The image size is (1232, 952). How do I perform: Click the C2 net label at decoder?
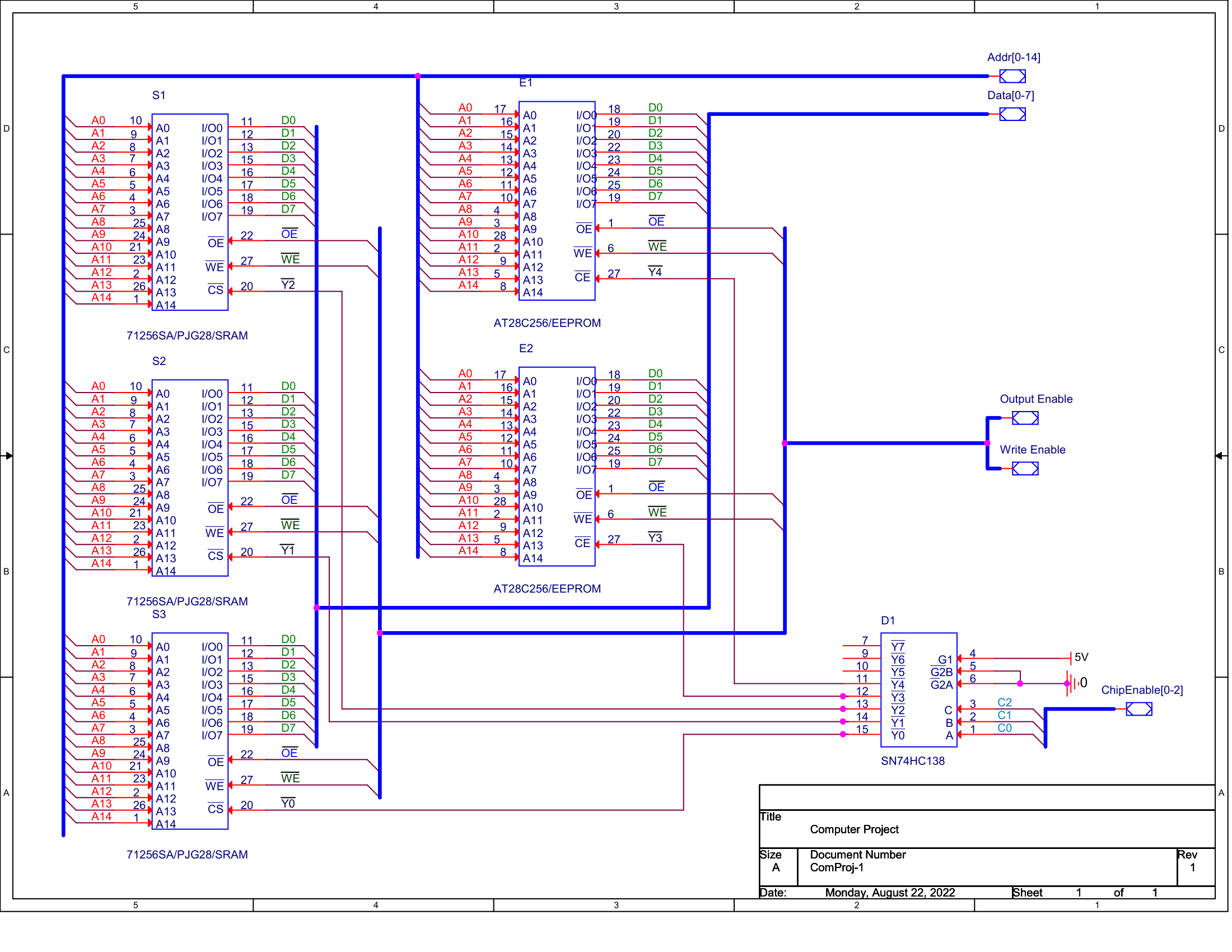tap(1005, 703)
